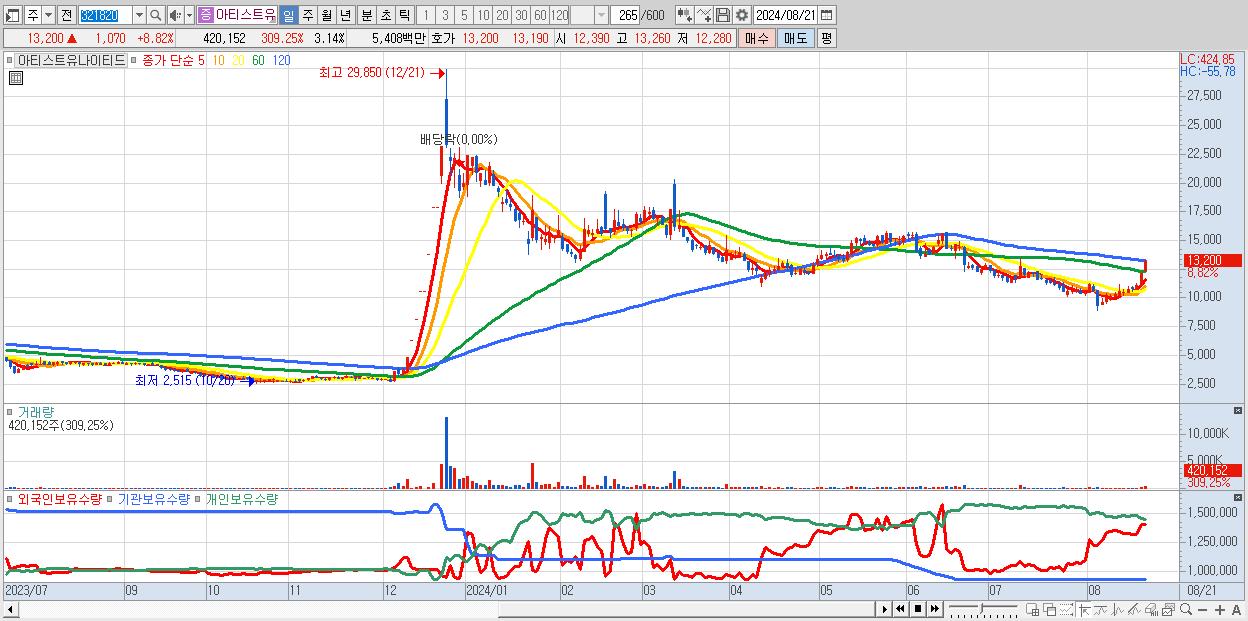This screenshot has height=621, width=1248.
Task: Click the panel toggle icon at toolbar start
Action: pyautogui.click(x=11, y=15)
